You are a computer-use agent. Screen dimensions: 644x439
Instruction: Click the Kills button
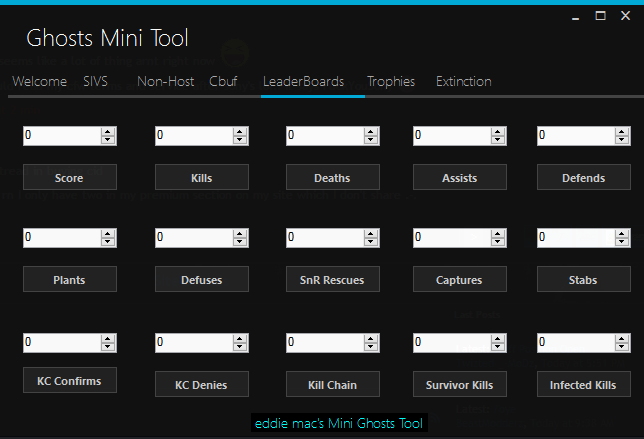(202, 177)
